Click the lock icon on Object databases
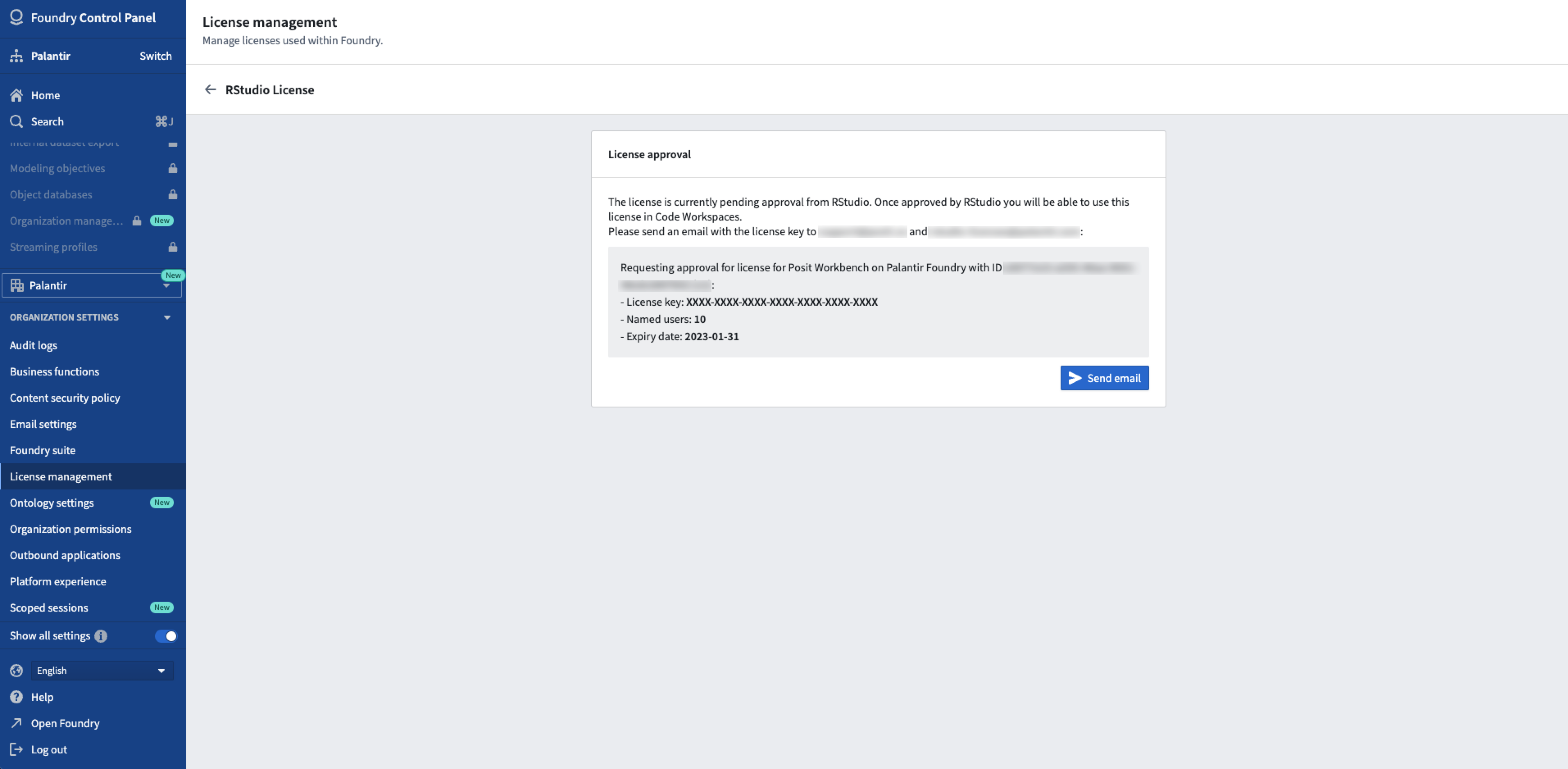The image size is (1568, 769). click(173, 194)
